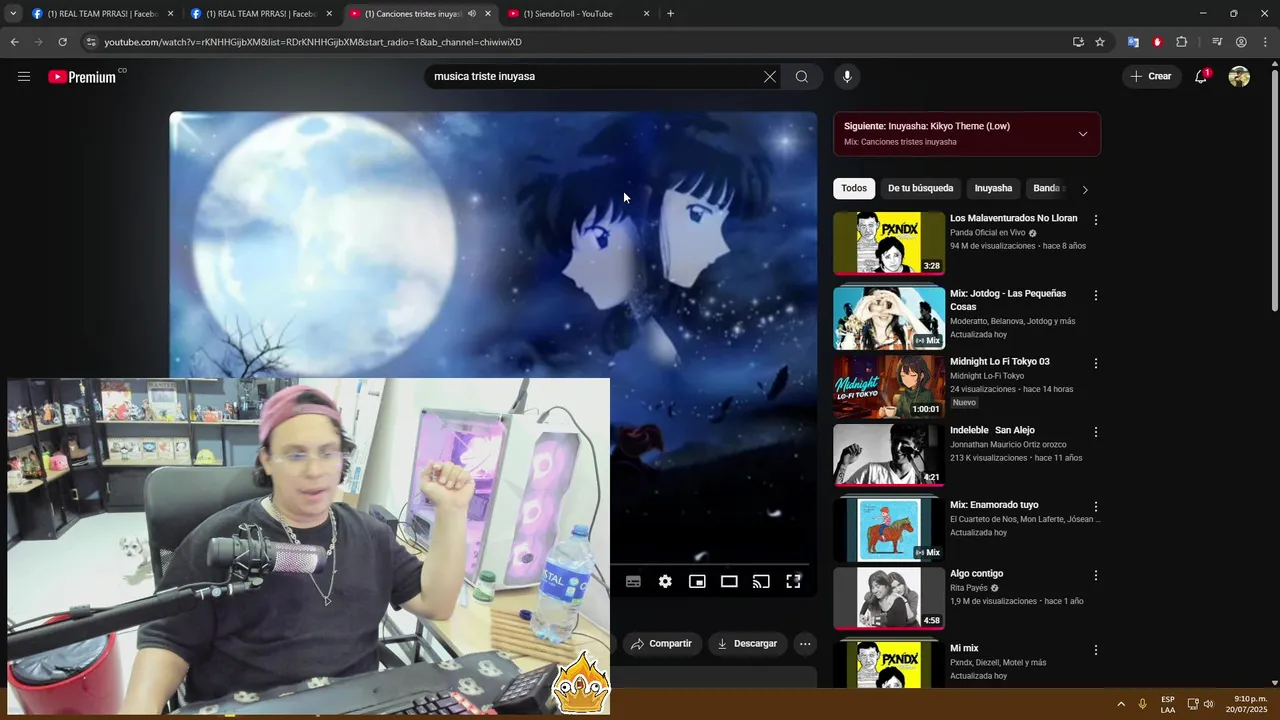Image resolution: width=1280 pixels, height=720 pixels.
Task: Mute tab audio on Canciones tristes tab
Action: (x=472, y=14)
